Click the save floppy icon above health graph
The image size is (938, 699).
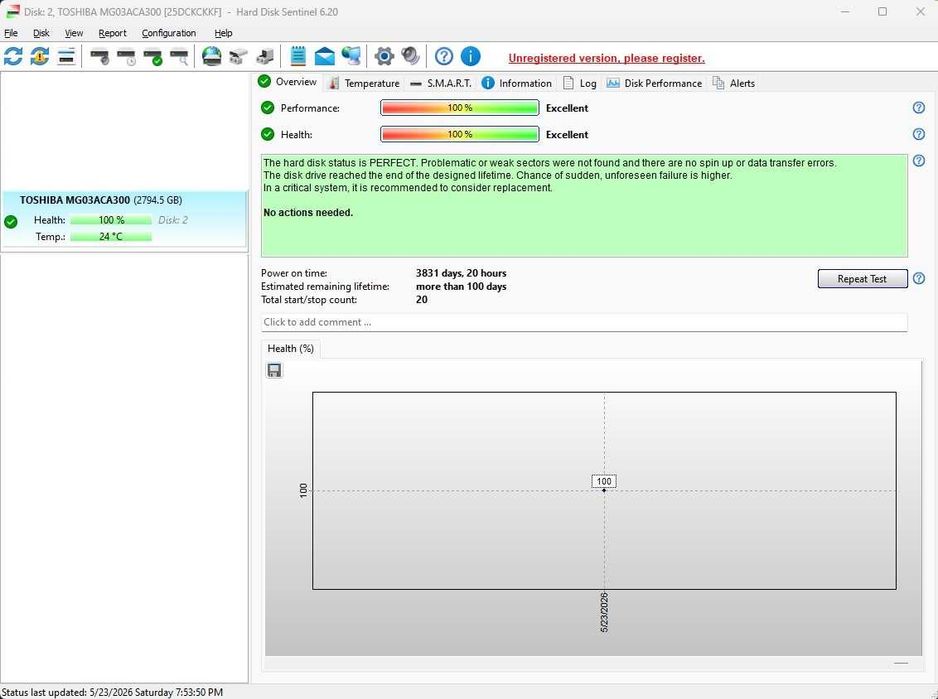coord(275,370)
